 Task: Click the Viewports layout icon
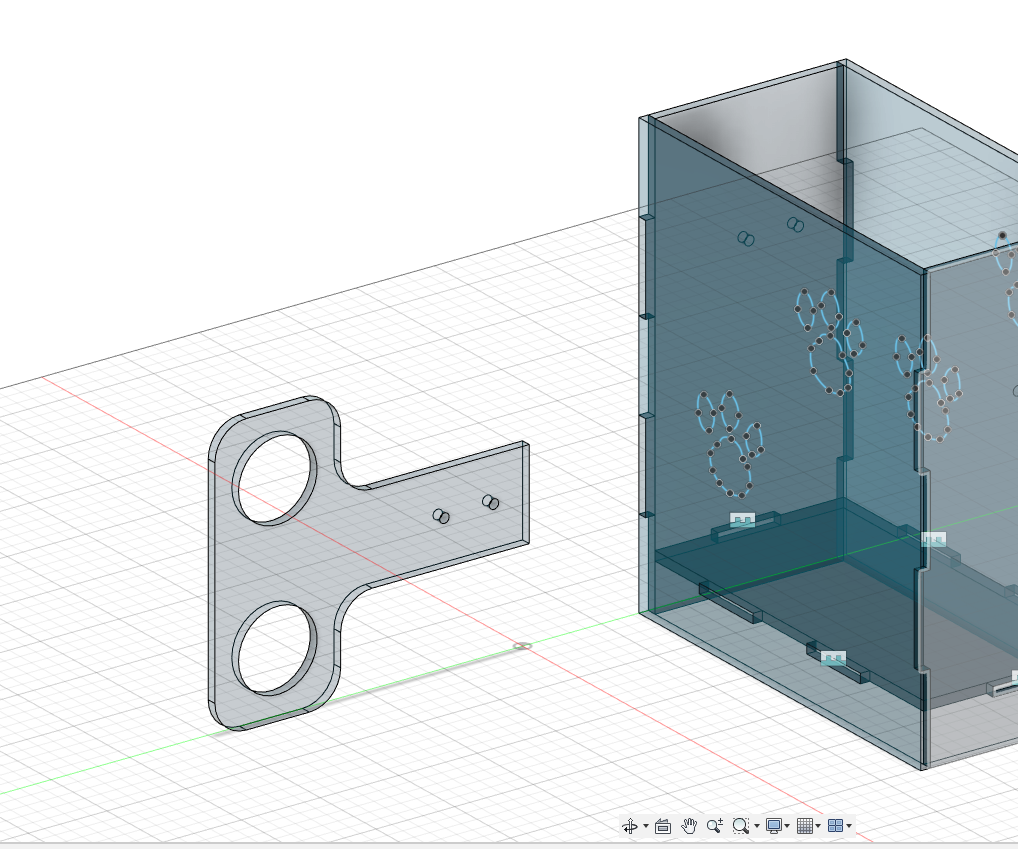click(x=836, y=826)
